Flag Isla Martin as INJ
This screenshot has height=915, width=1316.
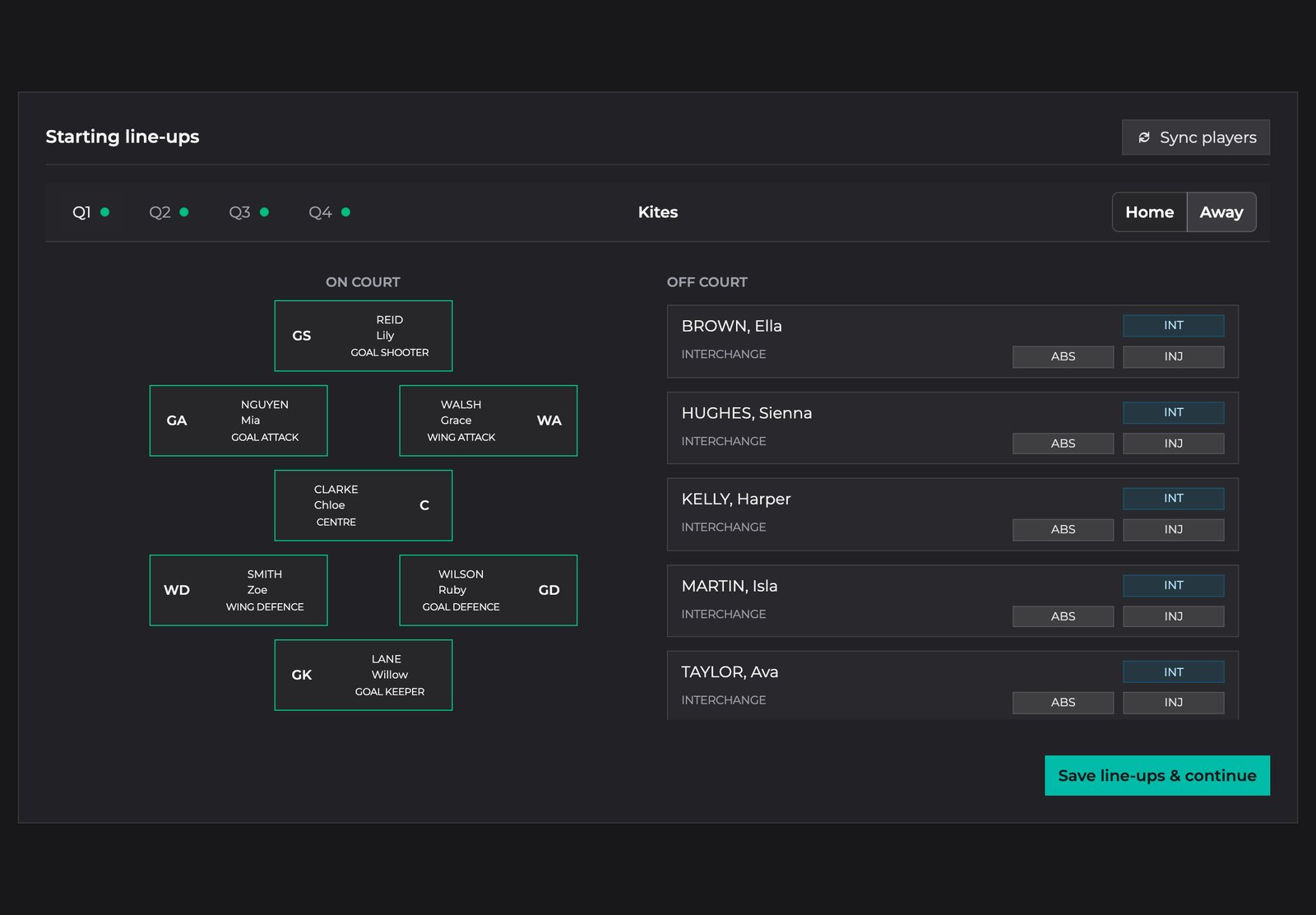point(1174,616)
